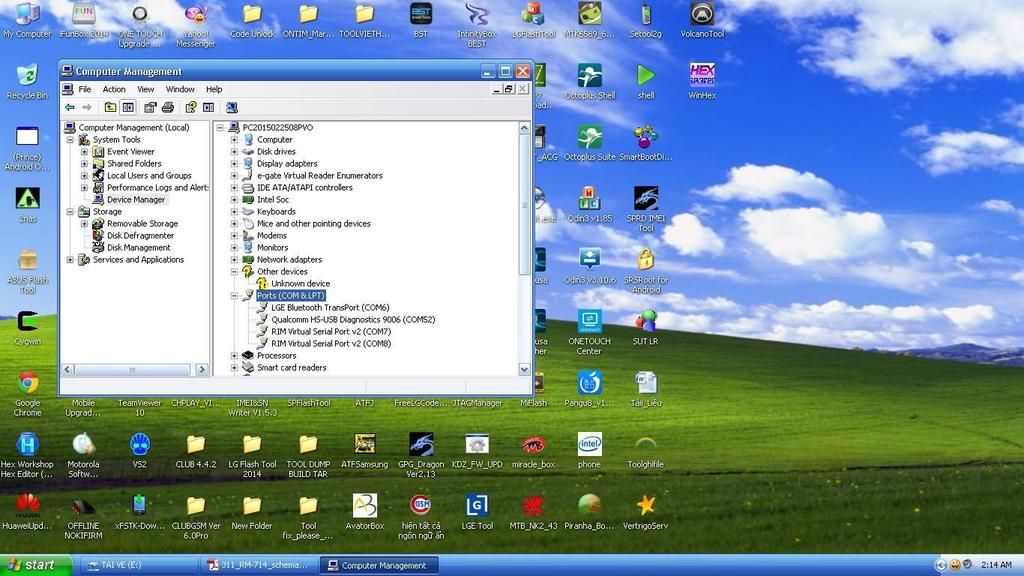The width and height of the screenshot is (1024, 576).
Task: Open the Piranha_Bo... desktop icon
Action: [590, 511]
